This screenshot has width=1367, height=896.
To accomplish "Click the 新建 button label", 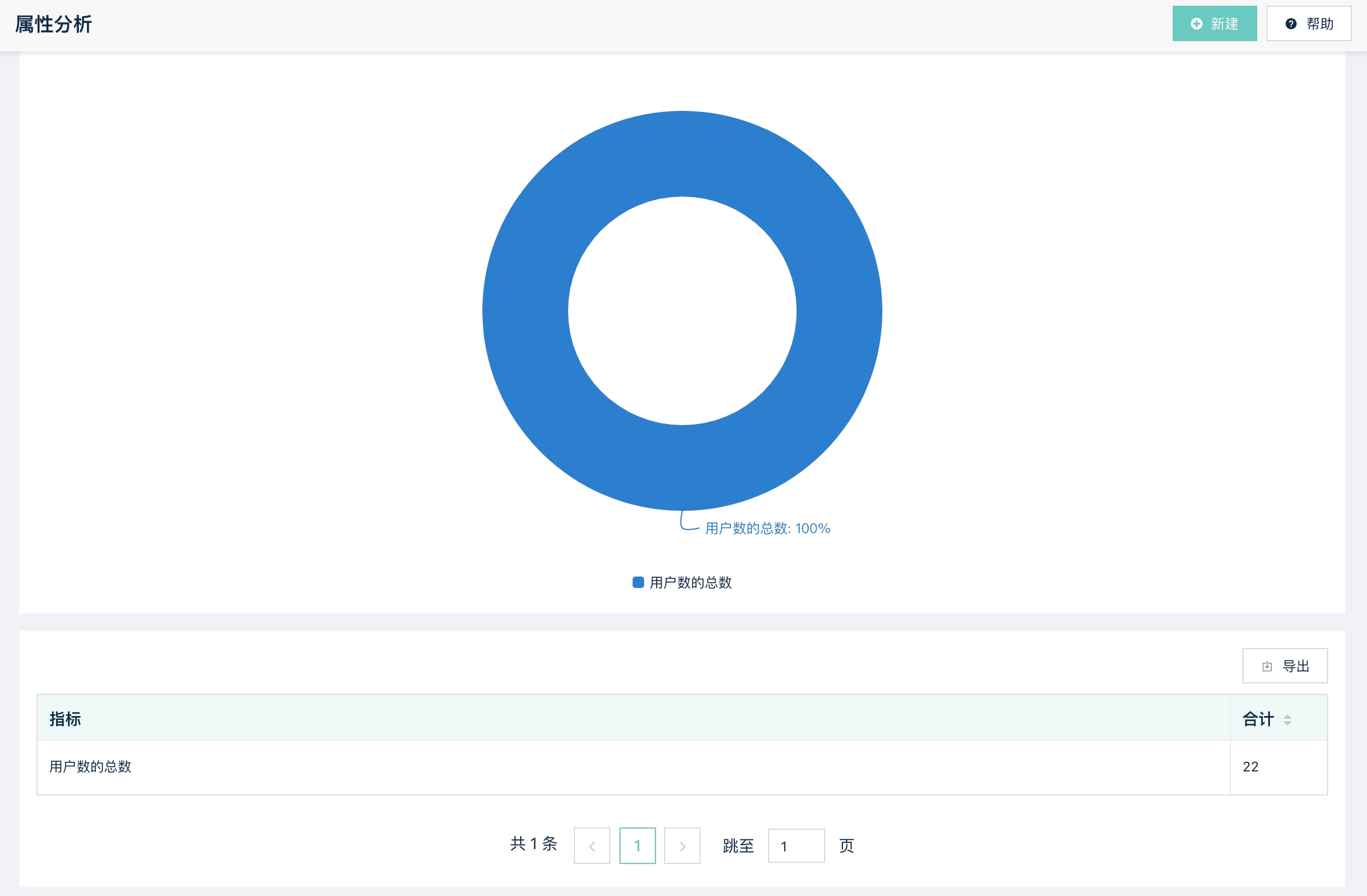I will tap(1225, 23).
